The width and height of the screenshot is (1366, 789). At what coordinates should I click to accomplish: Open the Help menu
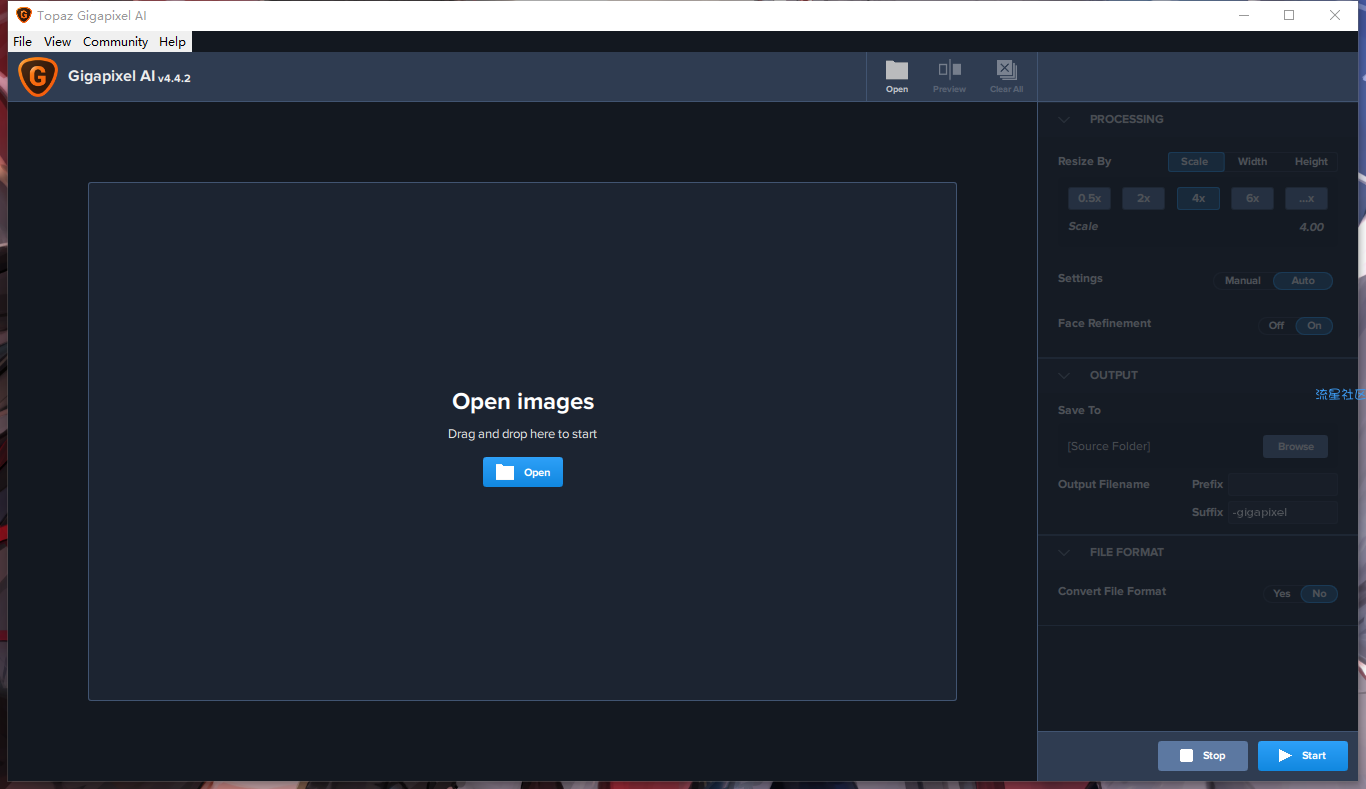pos(173,42)
